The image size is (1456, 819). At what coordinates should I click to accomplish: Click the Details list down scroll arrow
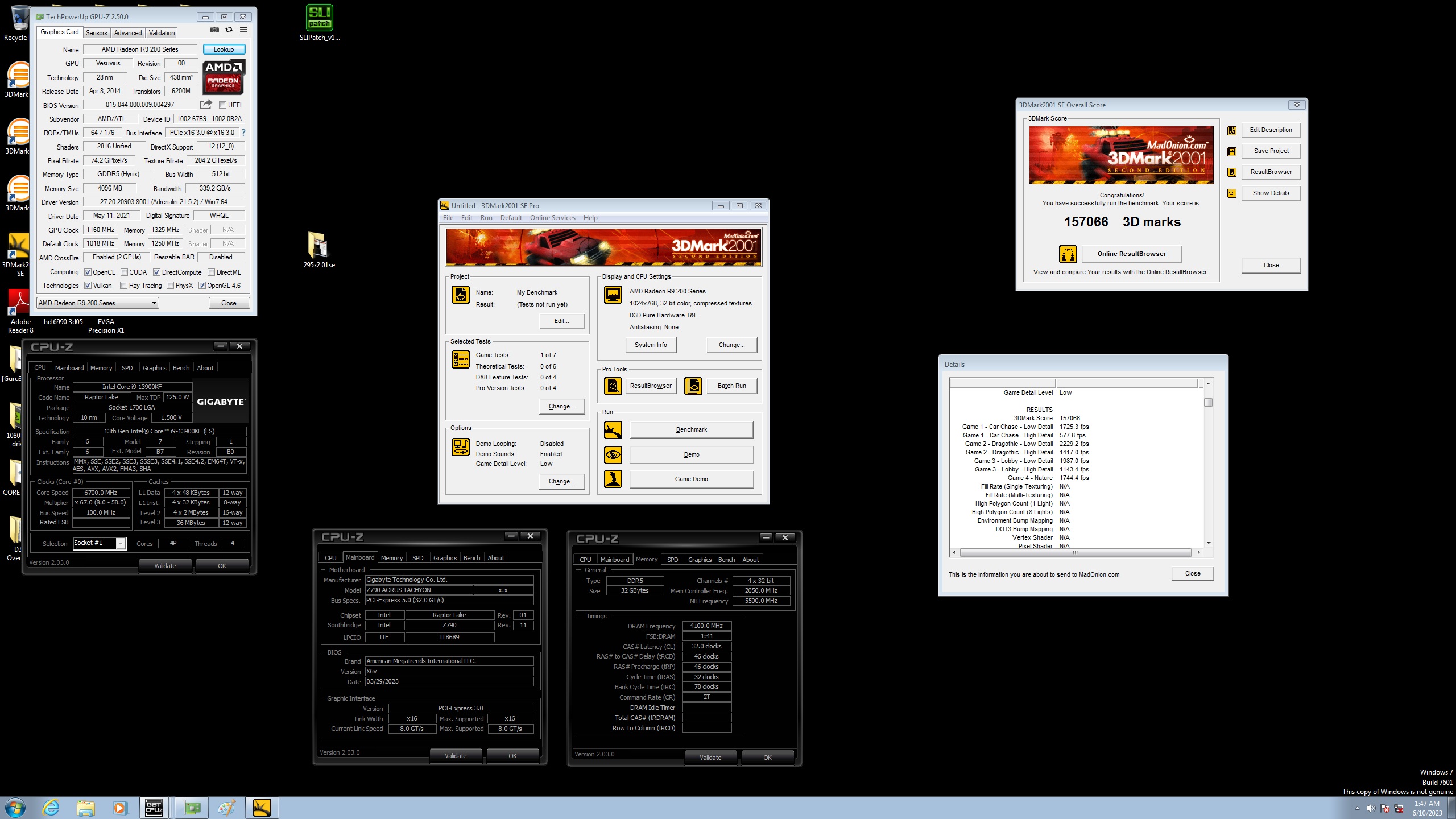tap(1209, 543)
